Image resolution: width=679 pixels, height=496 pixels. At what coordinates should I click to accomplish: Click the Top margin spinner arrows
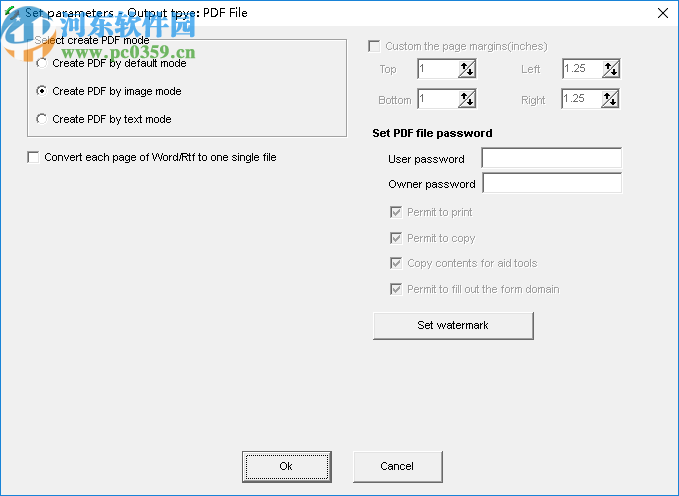(467, 69)
